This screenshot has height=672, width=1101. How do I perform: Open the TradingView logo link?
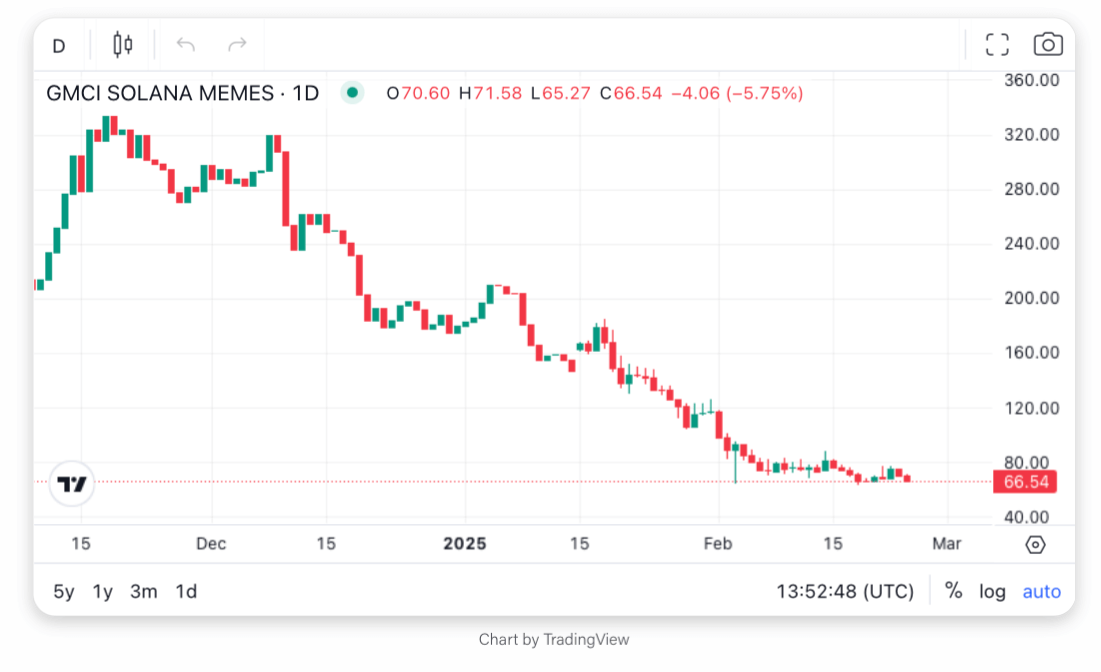(x=72, y=484)
